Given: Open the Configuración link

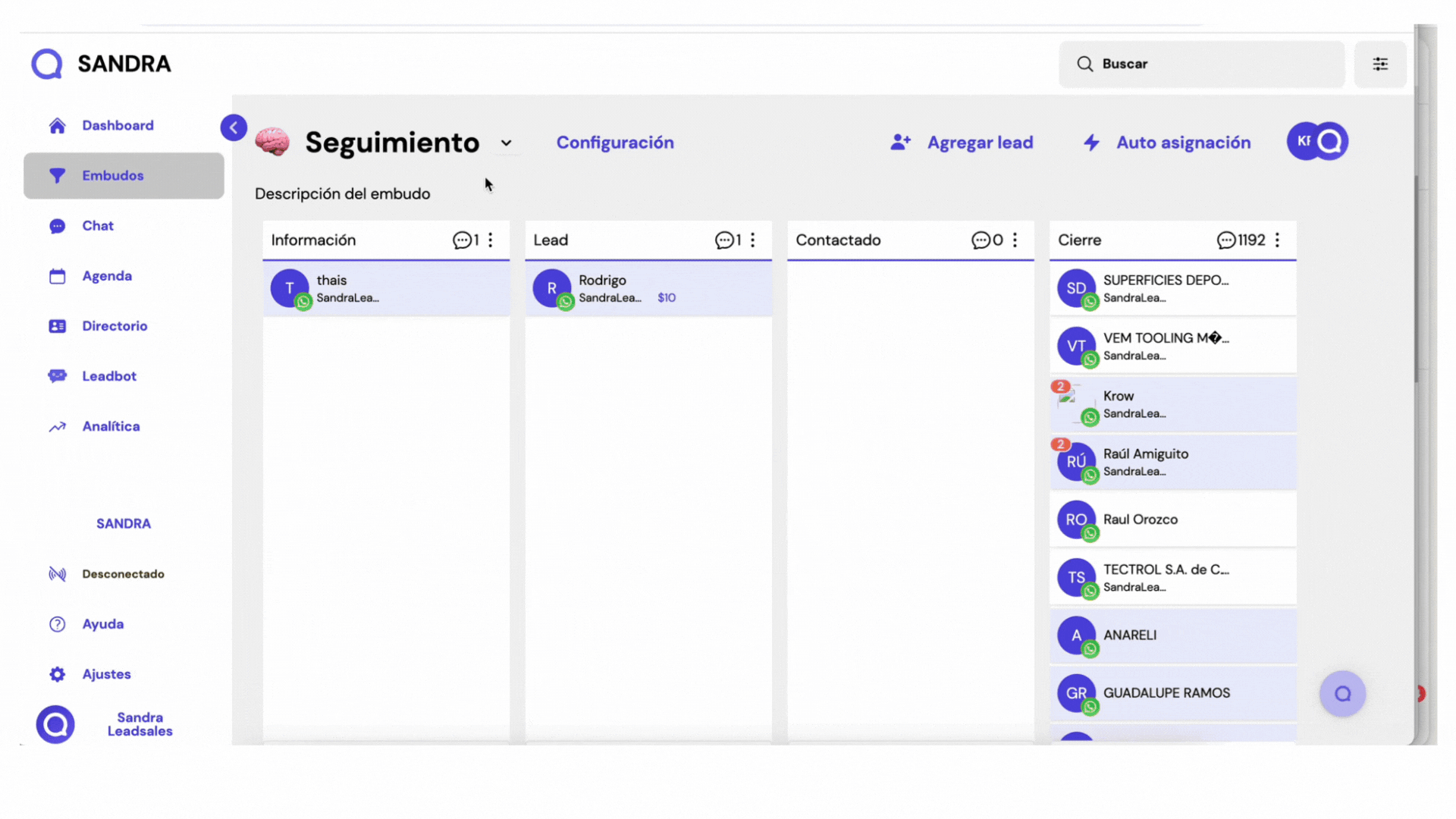Looking at the screenshot, I should click(x=615, y=143).
